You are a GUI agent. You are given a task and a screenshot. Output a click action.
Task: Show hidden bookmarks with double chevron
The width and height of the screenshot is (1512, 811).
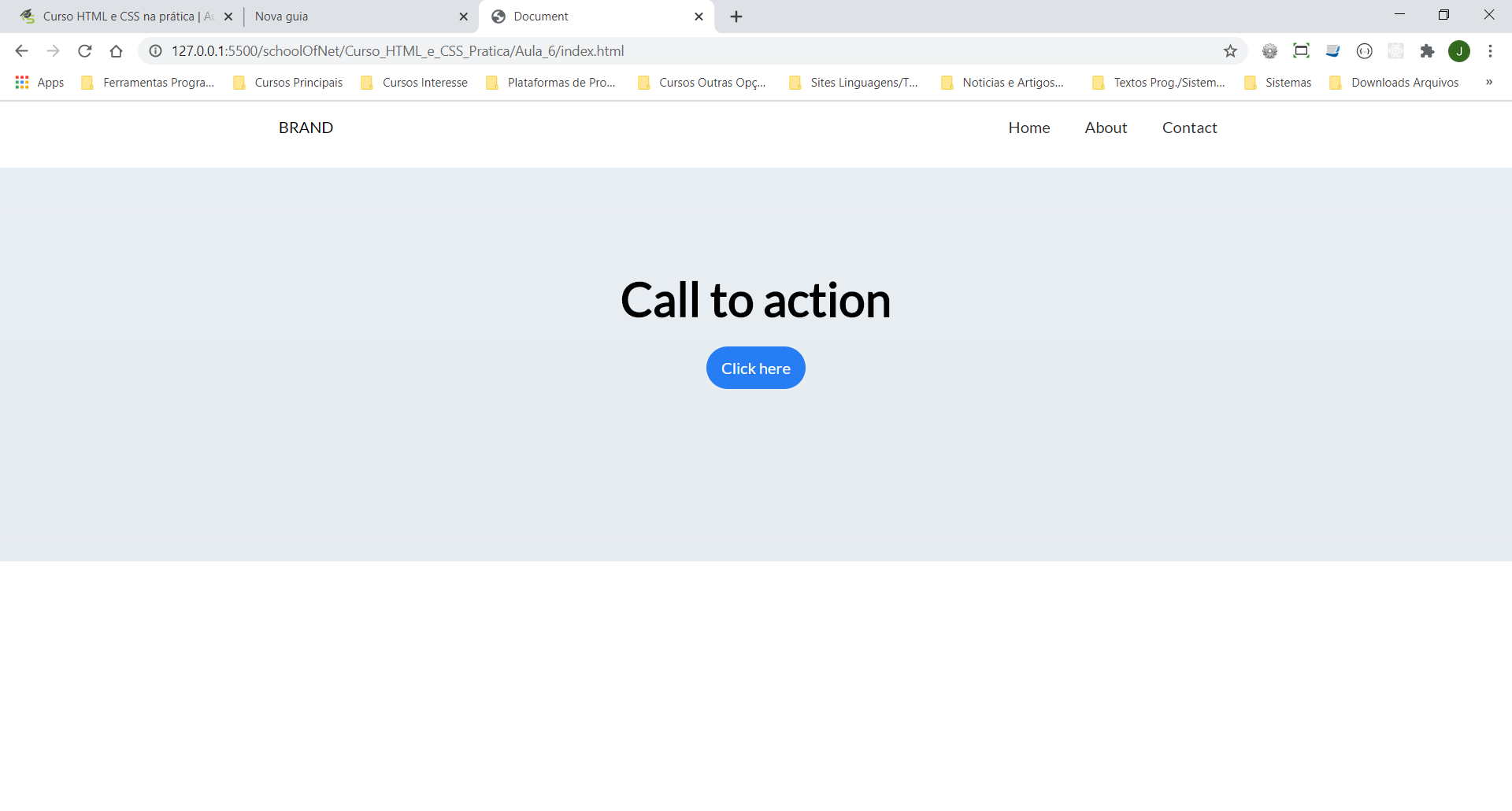(x=1489, y=82)
